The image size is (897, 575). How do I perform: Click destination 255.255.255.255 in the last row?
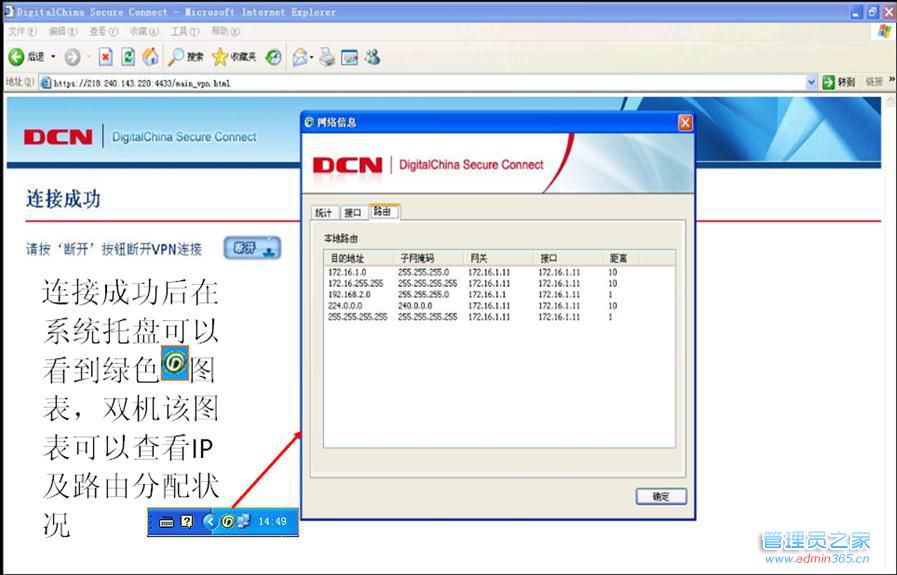357,316
